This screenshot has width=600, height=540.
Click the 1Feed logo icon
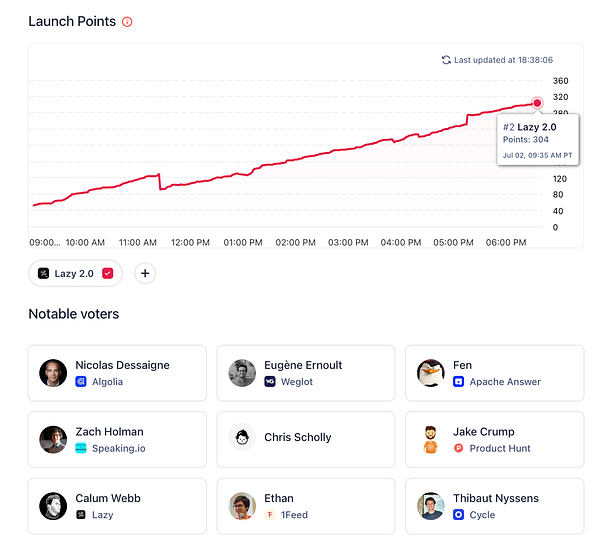coord(270,515)
